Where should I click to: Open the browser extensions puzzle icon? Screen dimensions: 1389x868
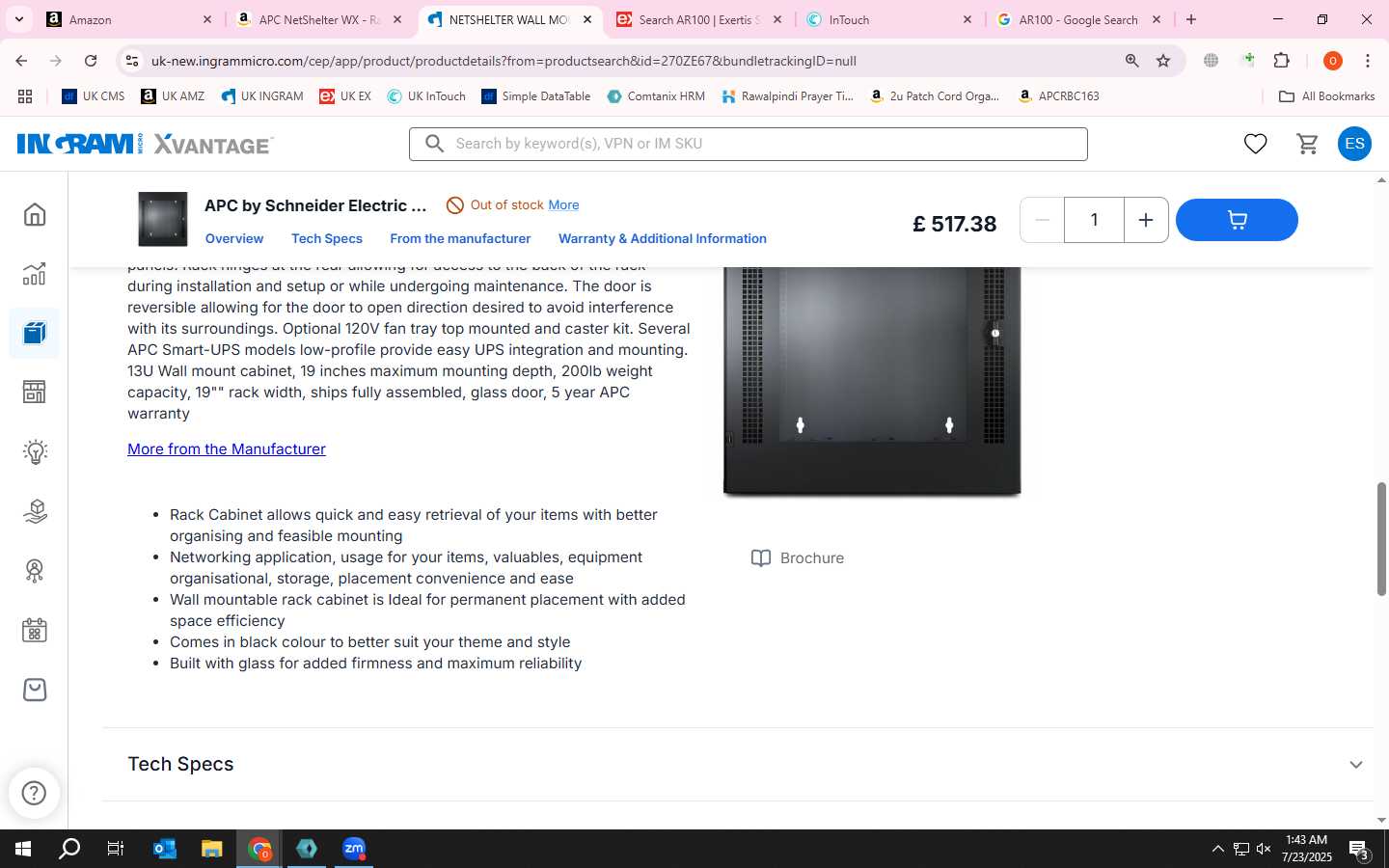tap(1282, 61)
